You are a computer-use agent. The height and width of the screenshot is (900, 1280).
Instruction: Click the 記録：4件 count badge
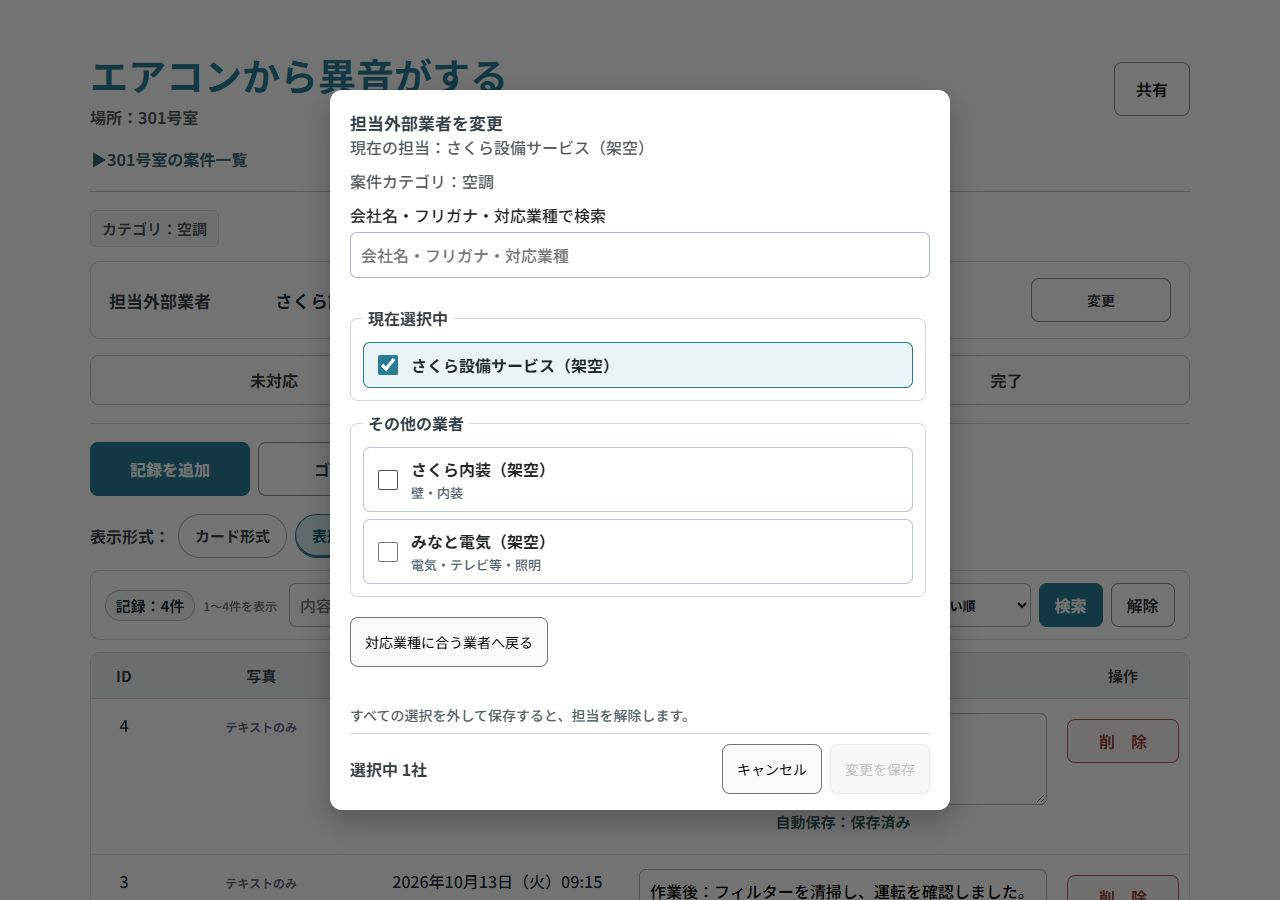pos(150,605)
